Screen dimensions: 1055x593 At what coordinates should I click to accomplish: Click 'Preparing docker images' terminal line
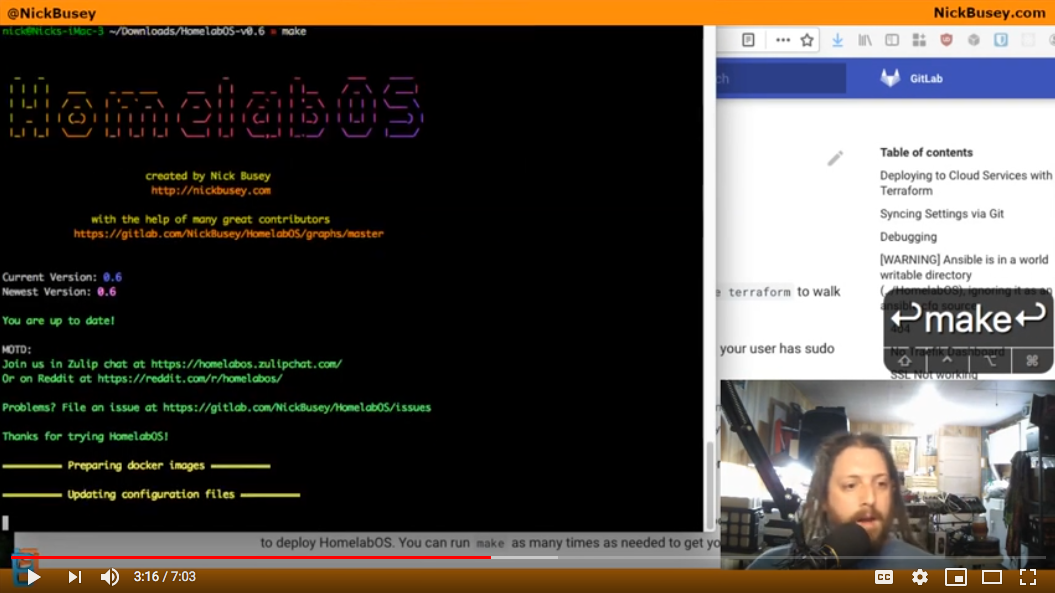click(136, 466)
